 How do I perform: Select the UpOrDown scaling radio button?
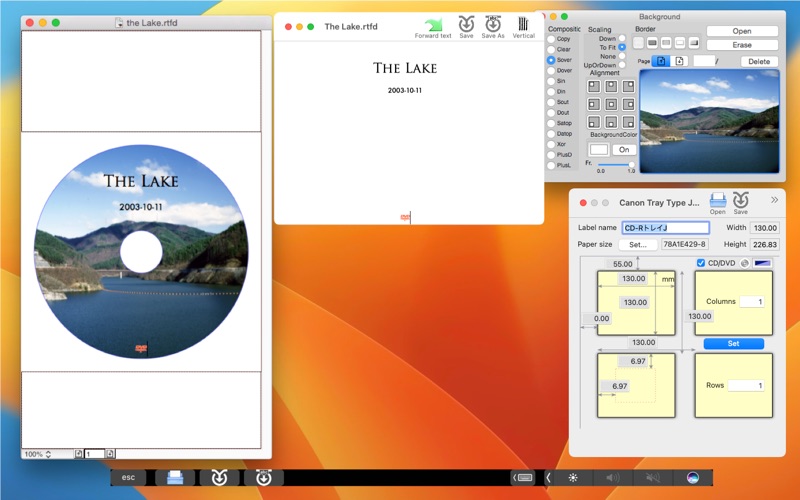pos(622,65)
